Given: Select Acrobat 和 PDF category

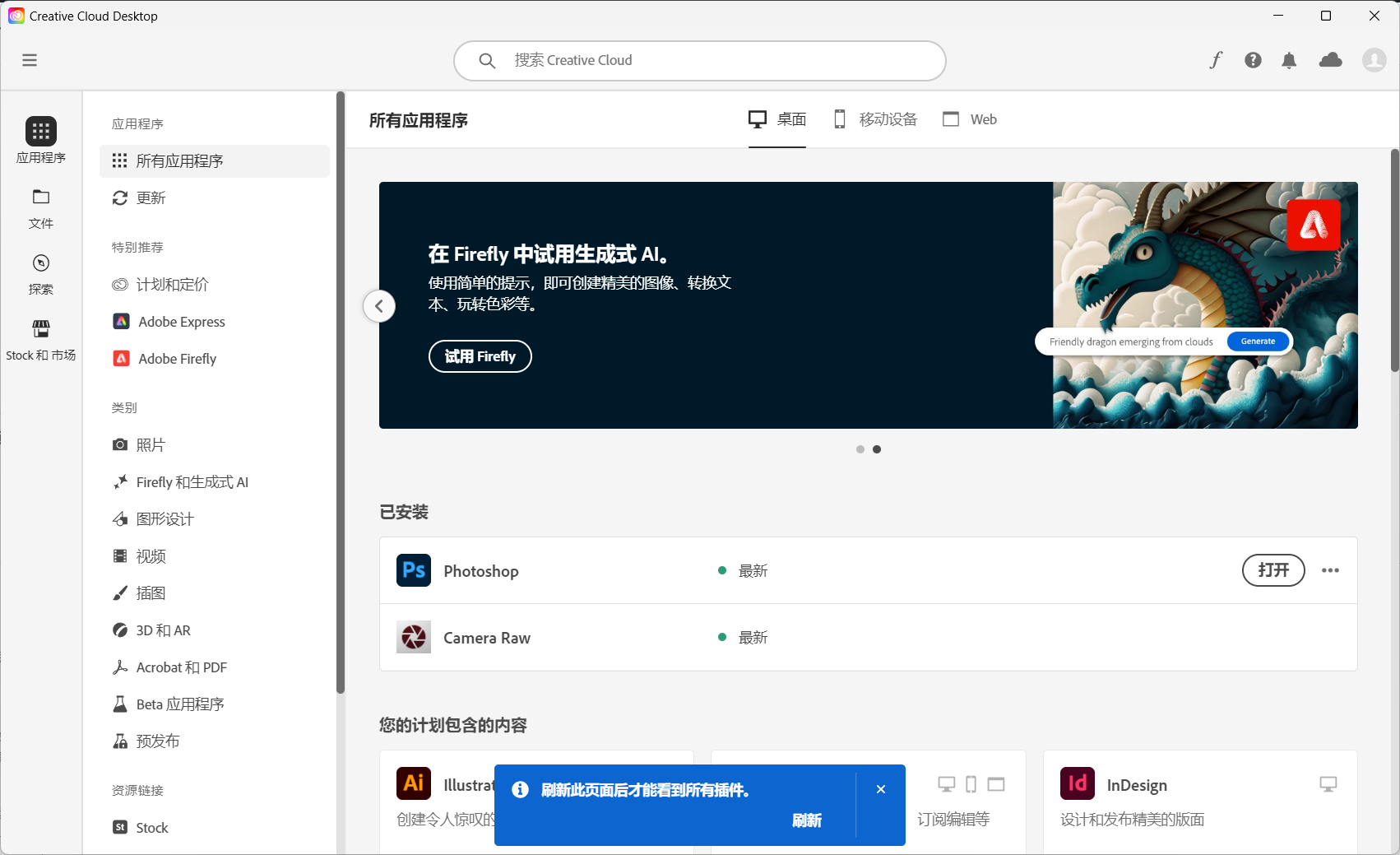Looking at the screenshot, I should tap(215, 667).
